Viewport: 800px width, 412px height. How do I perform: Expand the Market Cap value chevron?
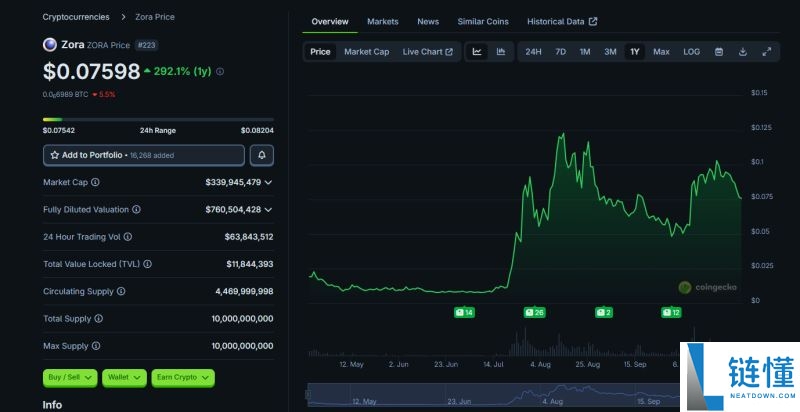click(268, 182)
